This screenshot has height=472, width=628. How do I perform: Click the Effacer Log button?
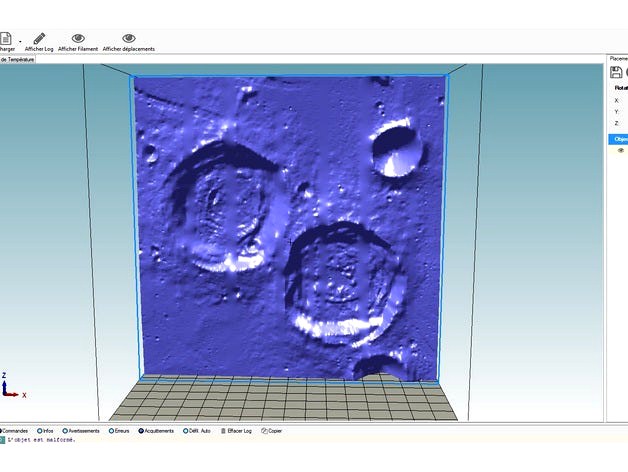click(237, 431)
